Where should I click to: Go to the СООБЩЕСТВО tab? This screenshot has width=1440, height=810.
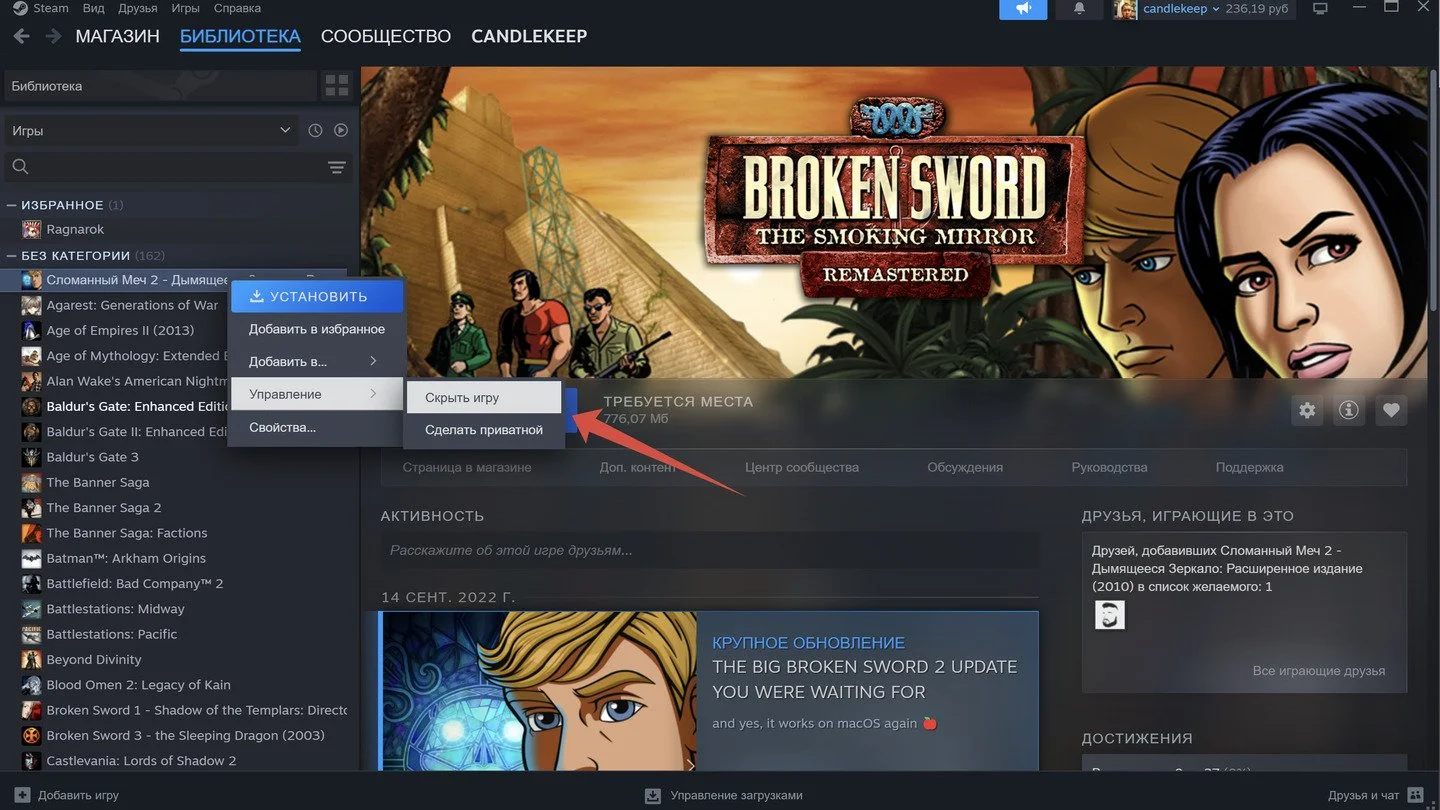386,37
